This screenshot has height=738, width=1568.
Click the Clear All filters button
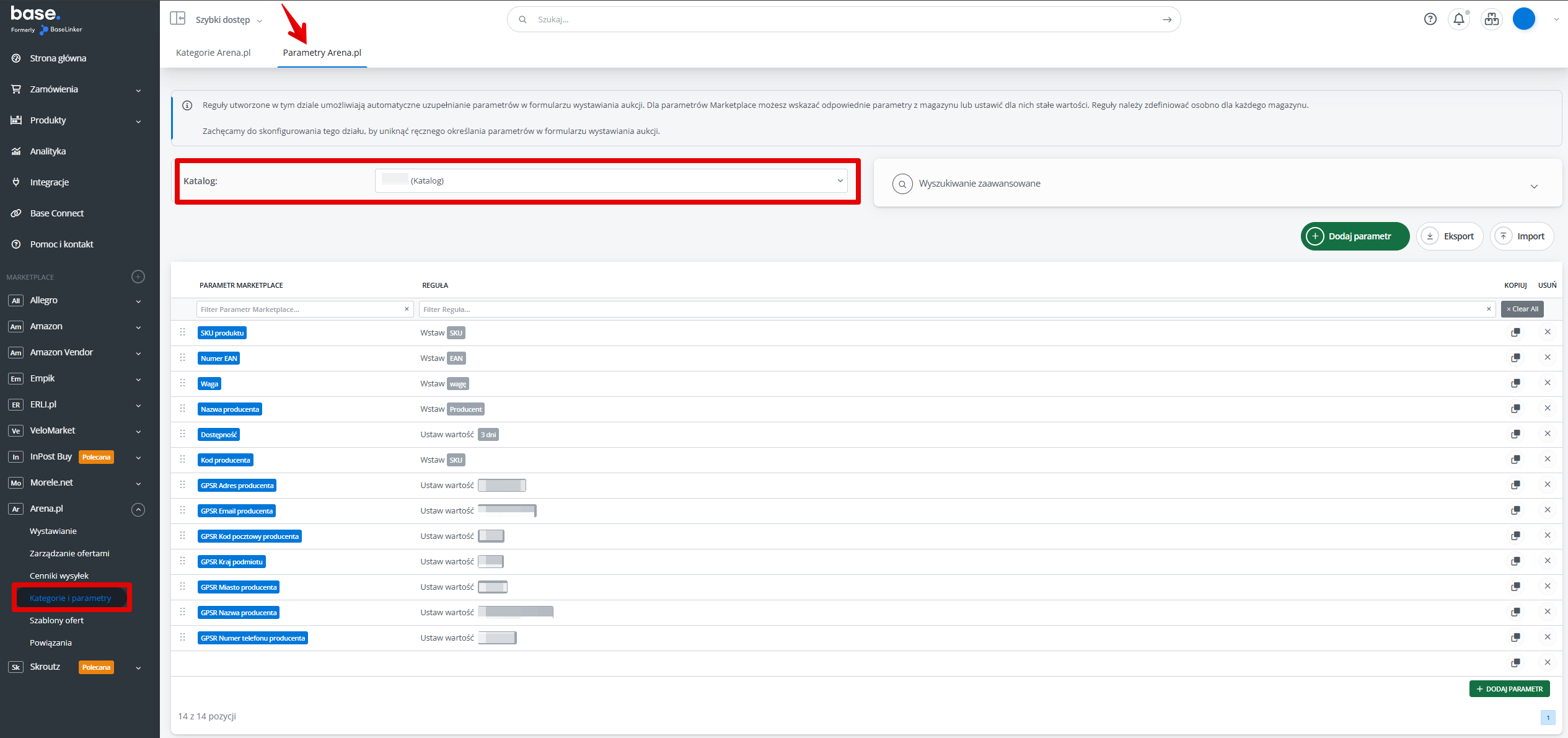(x=1522, y=309)
